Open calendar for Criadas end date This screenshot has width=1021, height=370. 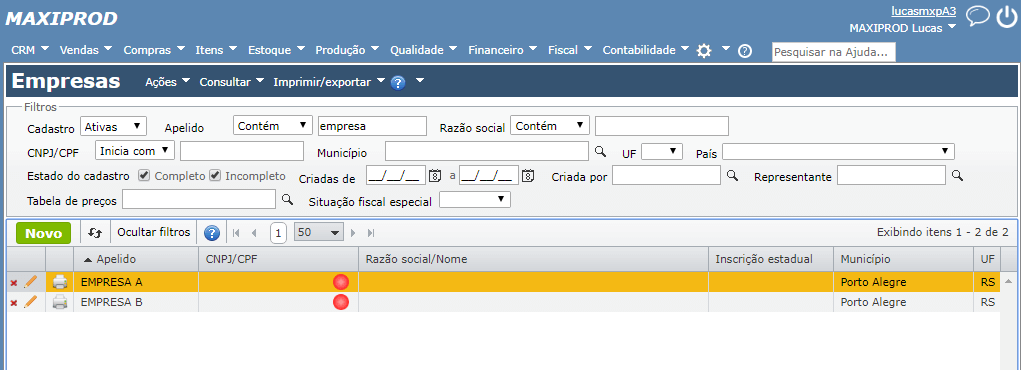coord(529,175)
